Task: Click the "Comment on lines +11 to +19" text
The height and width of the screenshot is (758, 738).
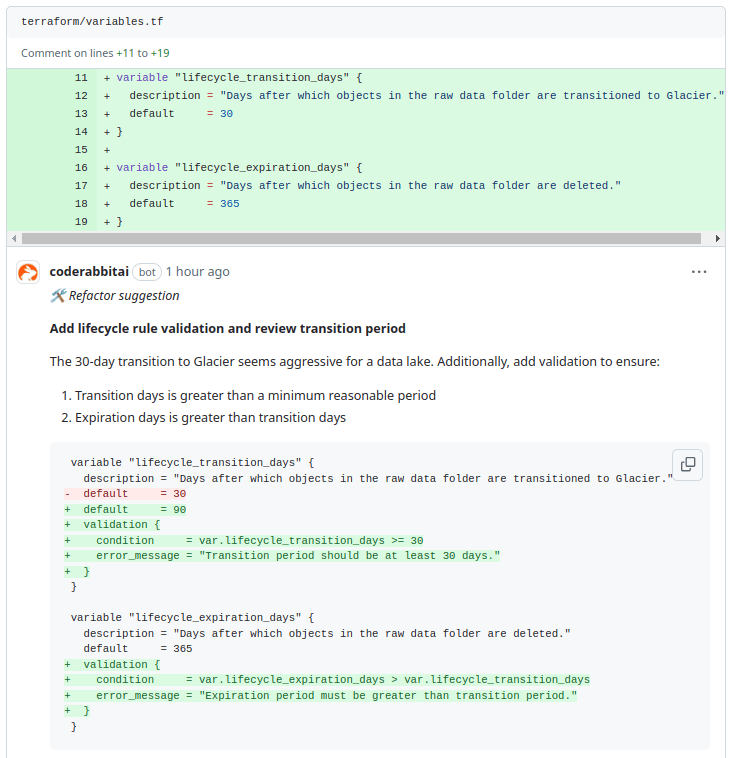Action: tap(97, 53)
